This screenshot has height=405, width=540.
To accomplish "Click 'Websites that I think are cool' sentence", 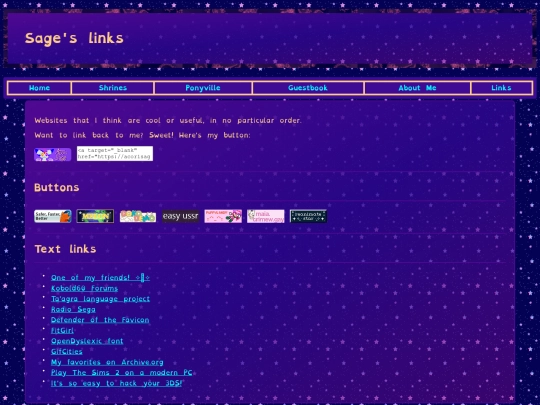I will pos(168,121).
